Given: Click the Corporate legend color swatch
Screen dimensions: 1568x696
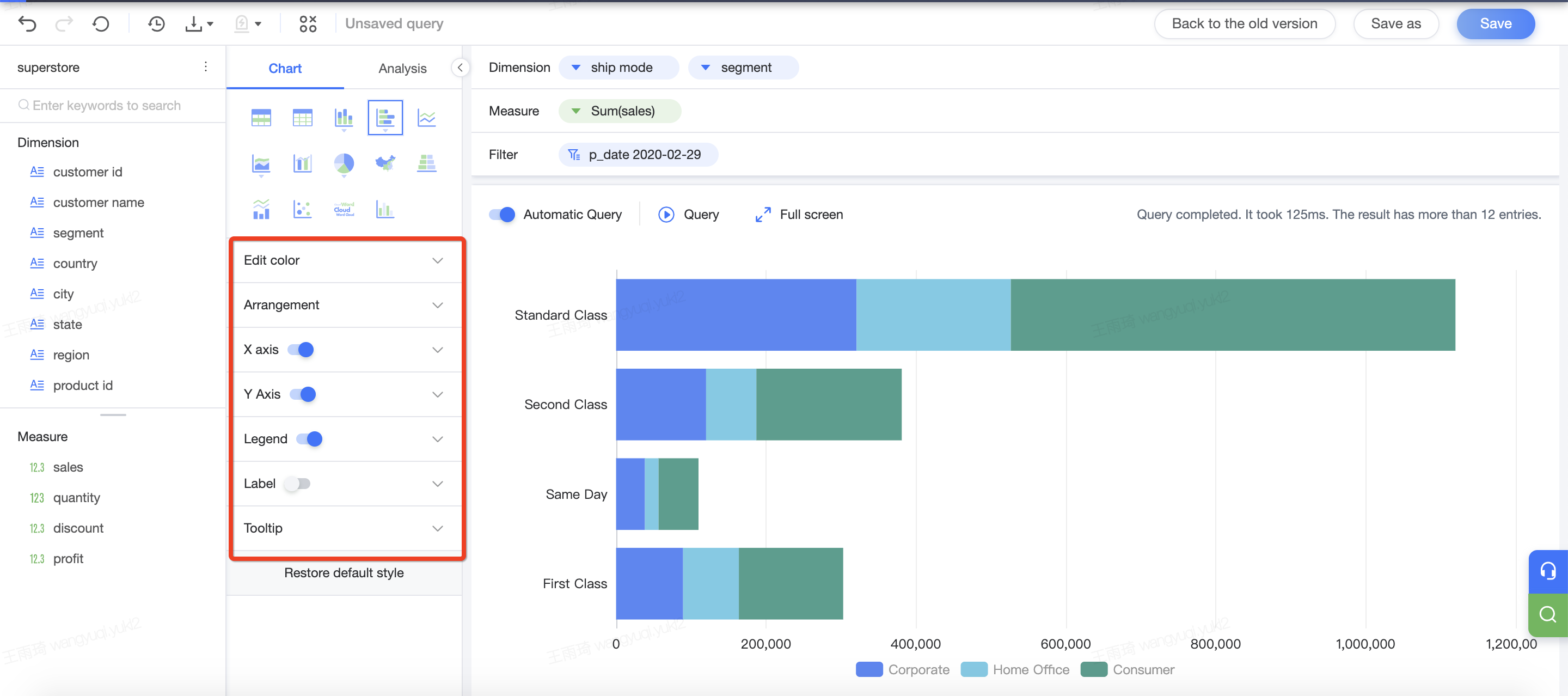Looking at the screenshot, I should coord(868,670).
